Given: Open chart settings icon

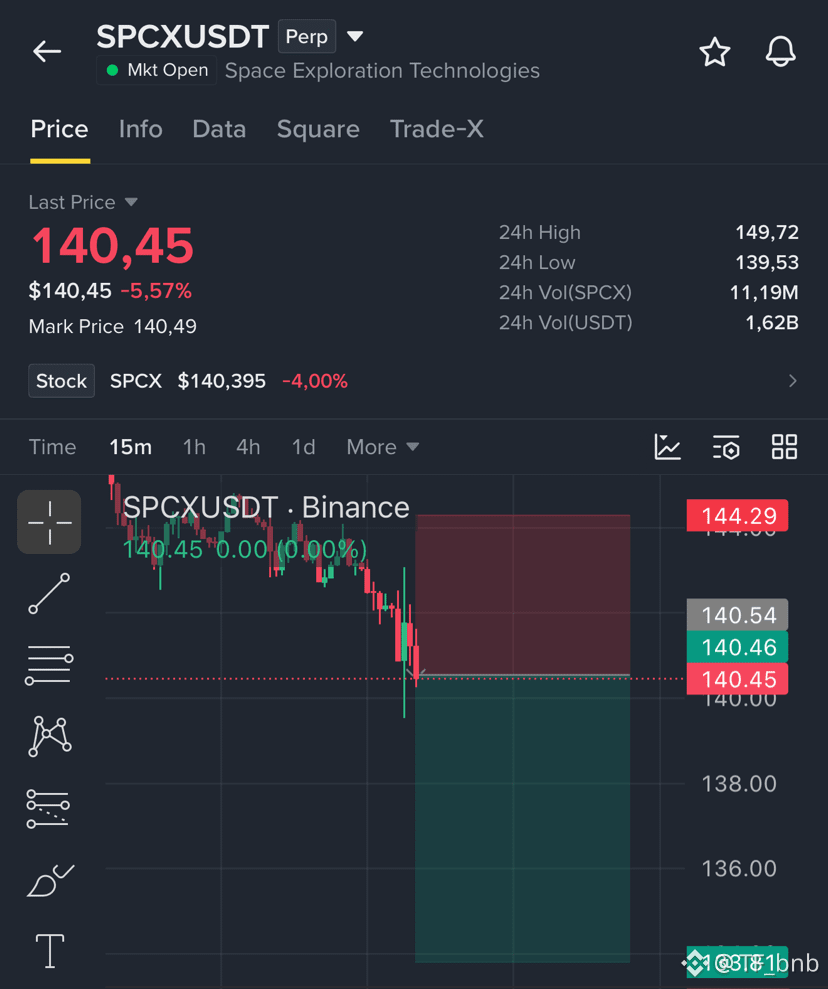Looking at the screenshot, I should (x=726, y=447).
